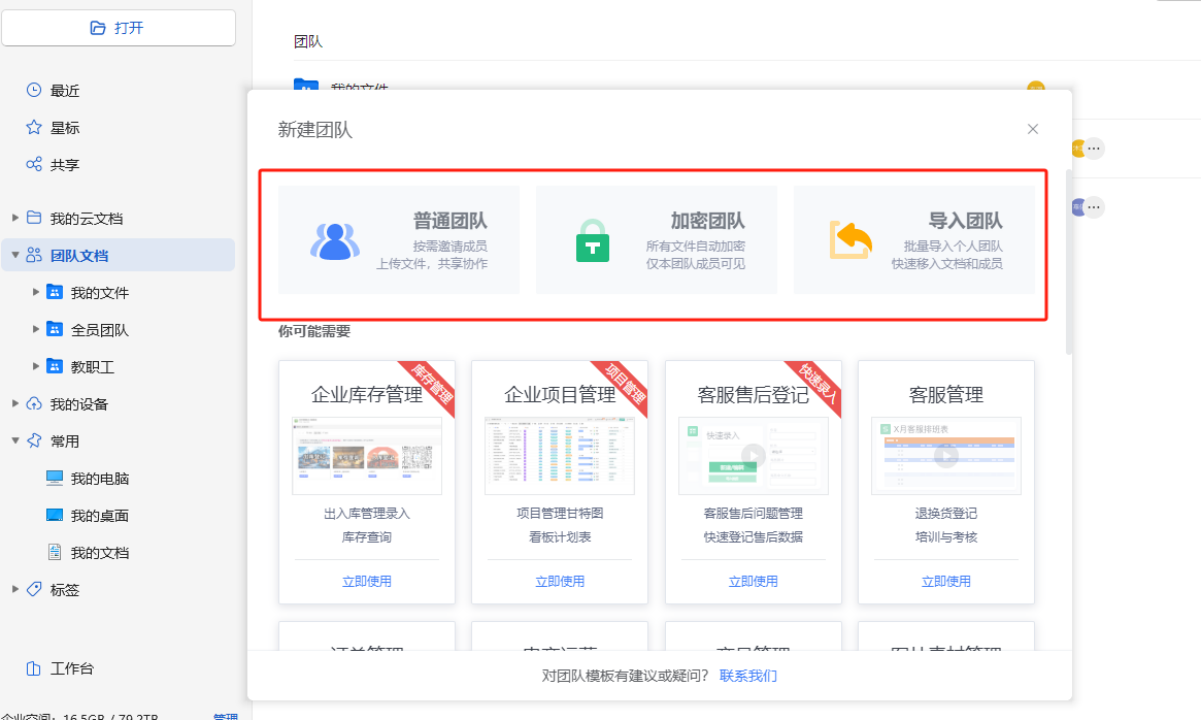Expand the 标签 section arrow
Viewport: 1201px width, 720px height.
pyautogui.click(x=15, y=590)
